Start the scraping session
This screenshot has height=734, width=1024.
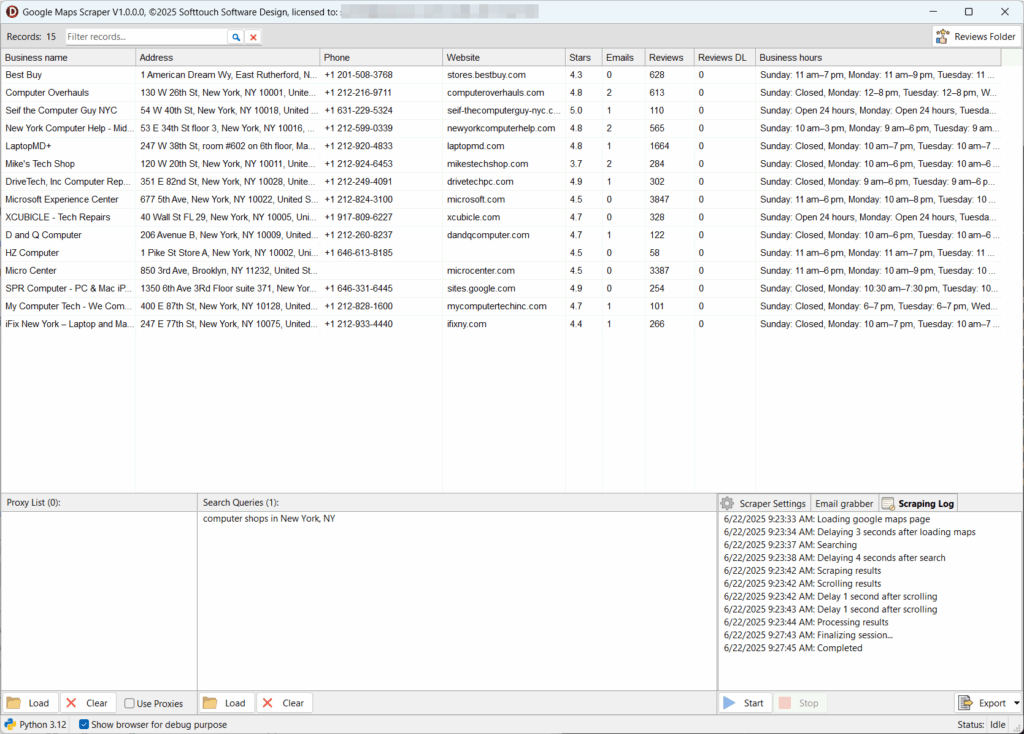point(744,703)
